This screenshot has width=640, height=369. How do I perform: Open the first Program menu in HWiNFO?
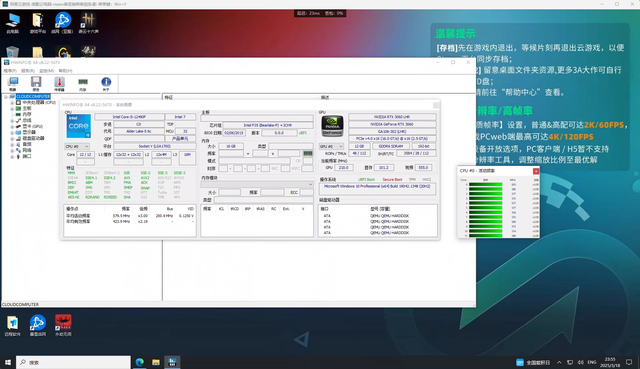tap(10, 71)
